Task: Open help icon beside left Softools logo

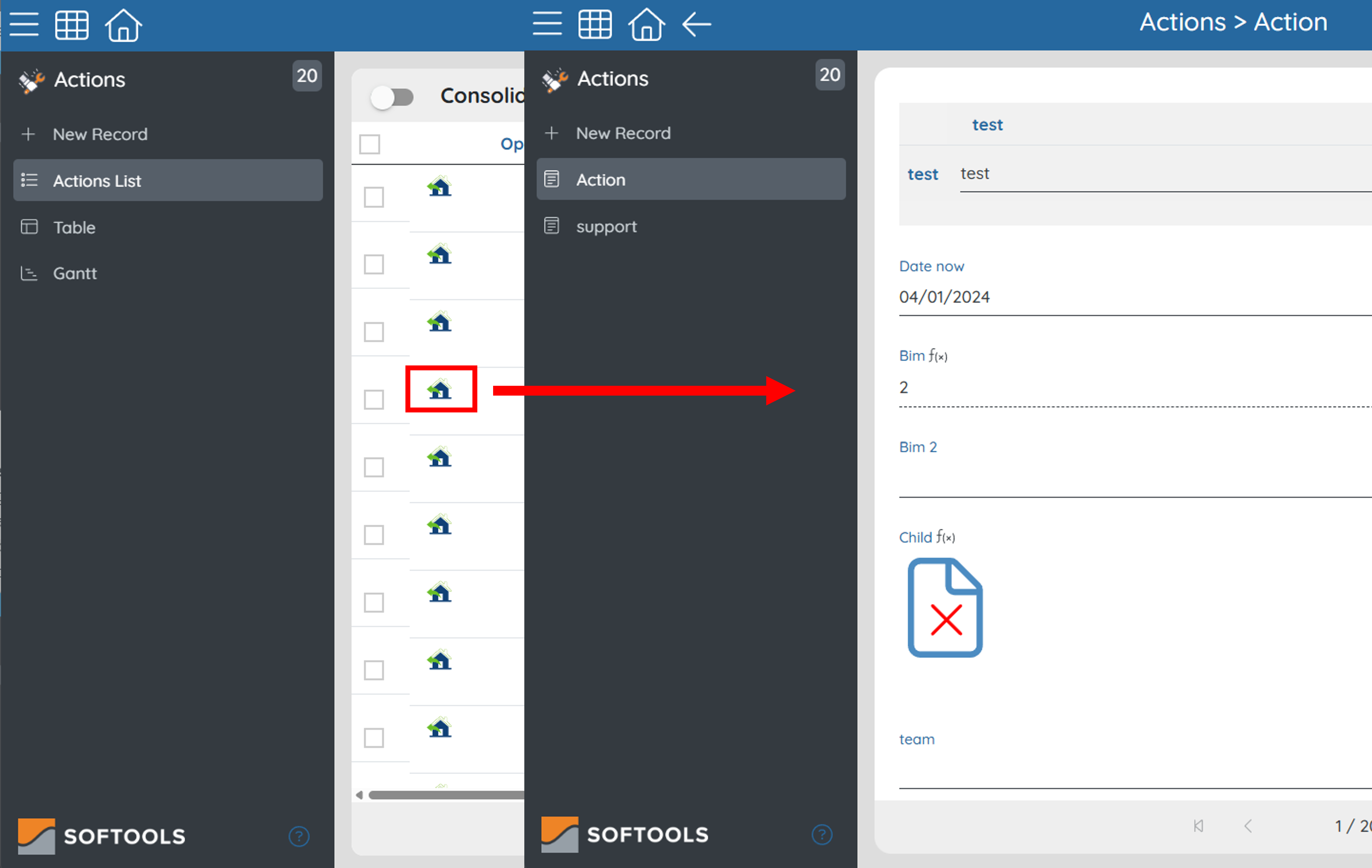Action: coord(299,836)
